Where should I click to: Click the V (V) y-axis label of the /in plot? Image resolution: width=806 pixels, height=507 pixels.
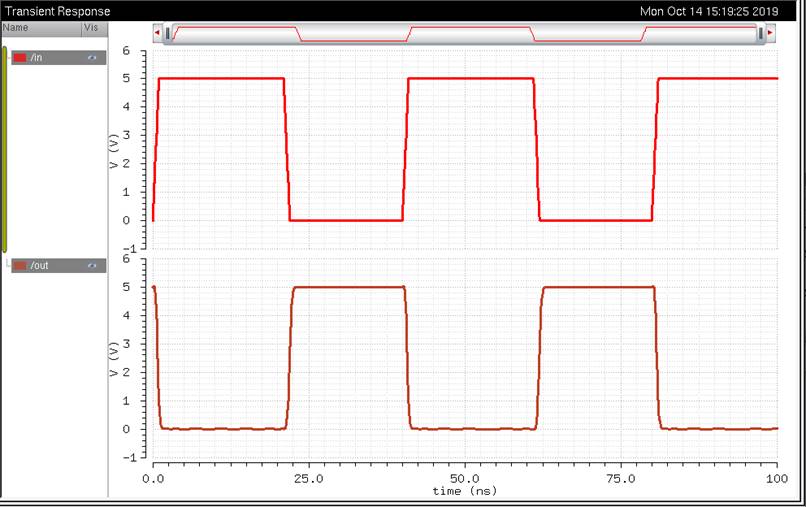pos(115,149)
